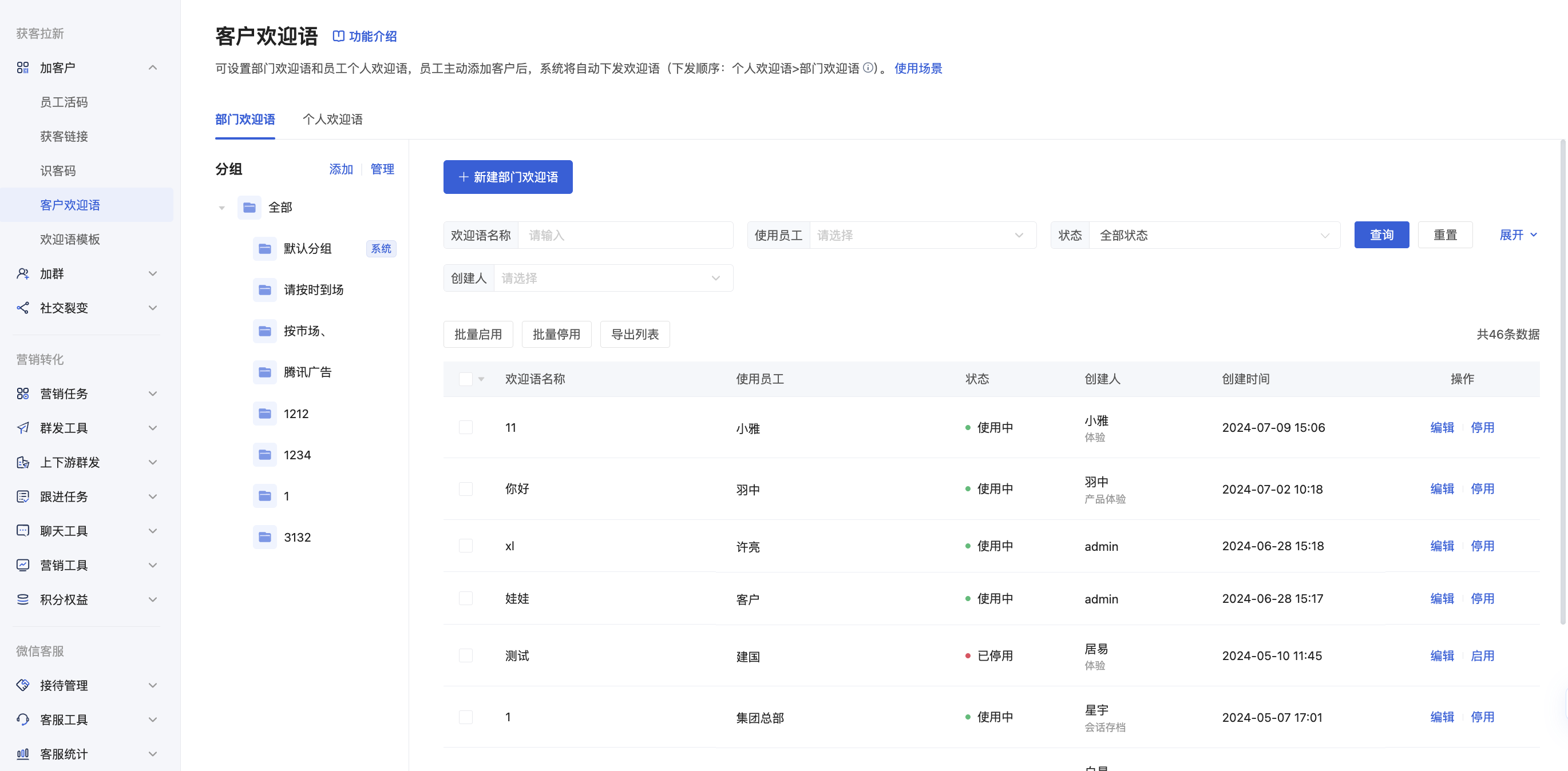Screen dimensions: 1568x771
Task: Click the 全部 folder icon
Action: coord(250,208)
